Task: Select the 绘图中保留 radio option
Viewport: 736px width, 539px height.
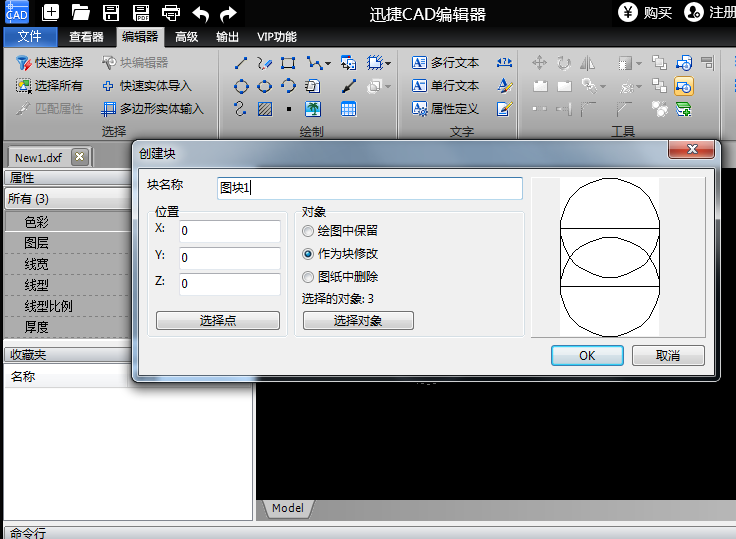Action: pyautogui.click(x=308, y=231)
